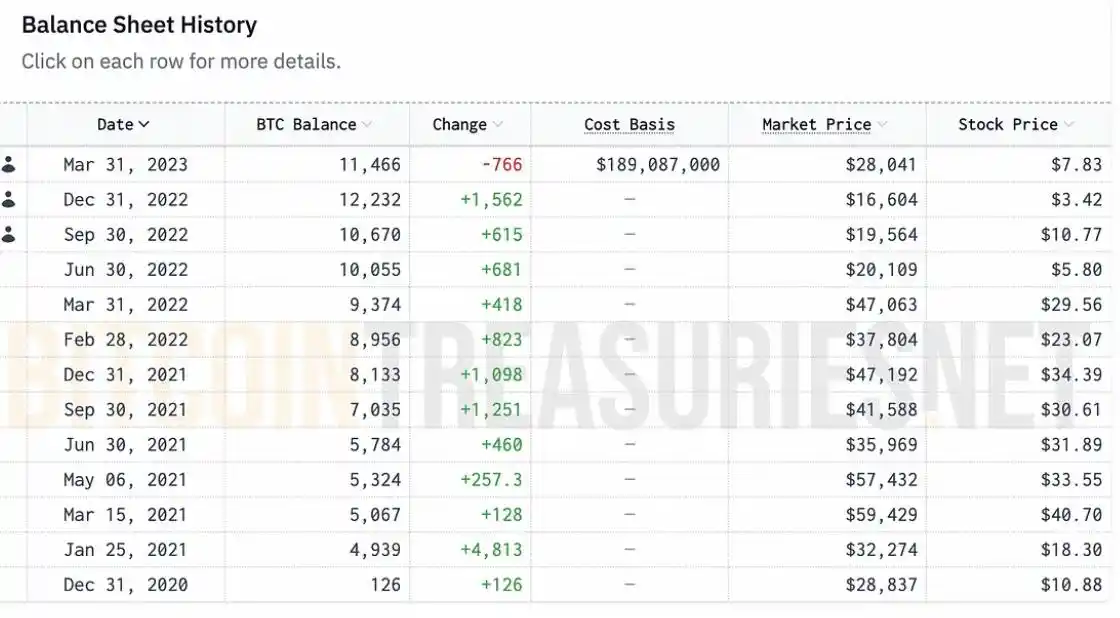1120x618 pixels.
Task: Select the Dec 31, 2021 row
Action: point(125,375)
